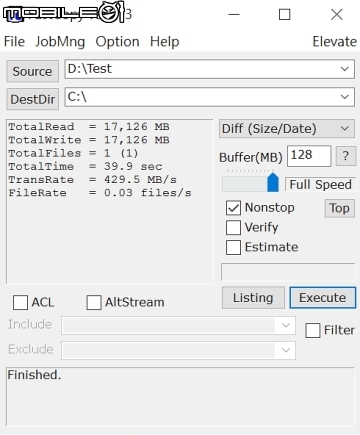Open the Option menu

tap(117, 42)
